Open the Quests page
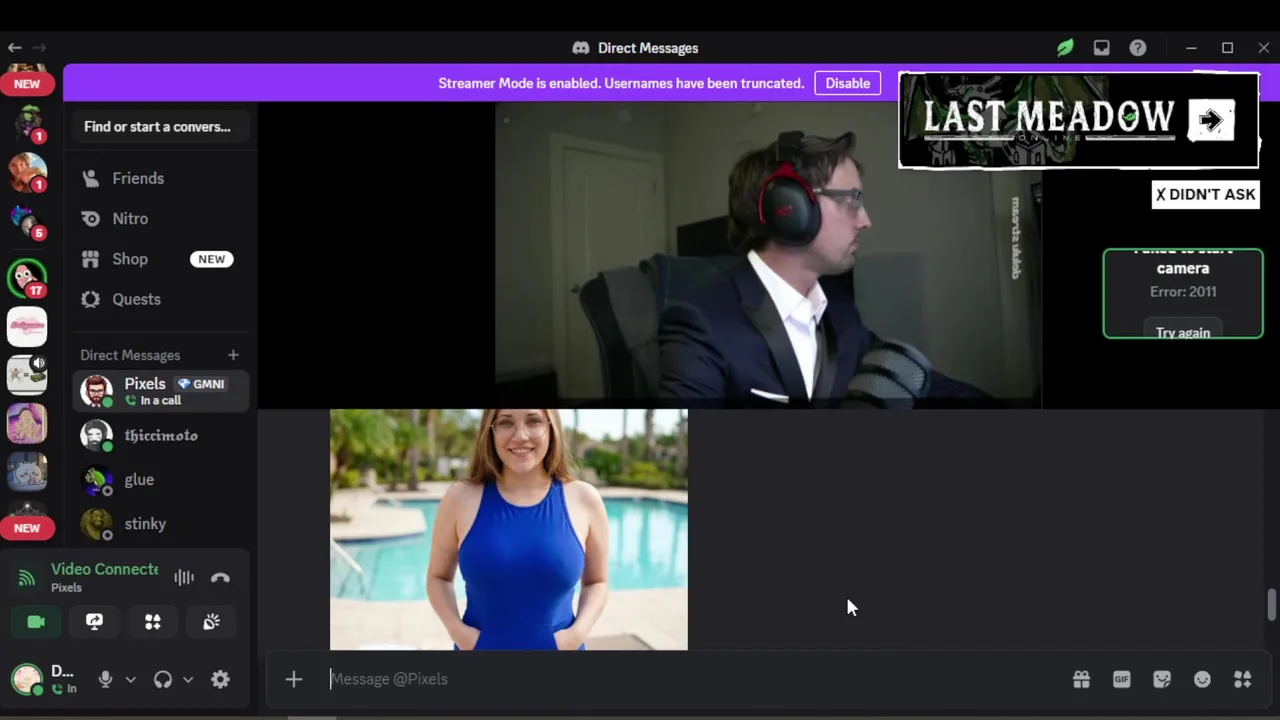Screen dimensions: 1280x720 click(160, 299)
